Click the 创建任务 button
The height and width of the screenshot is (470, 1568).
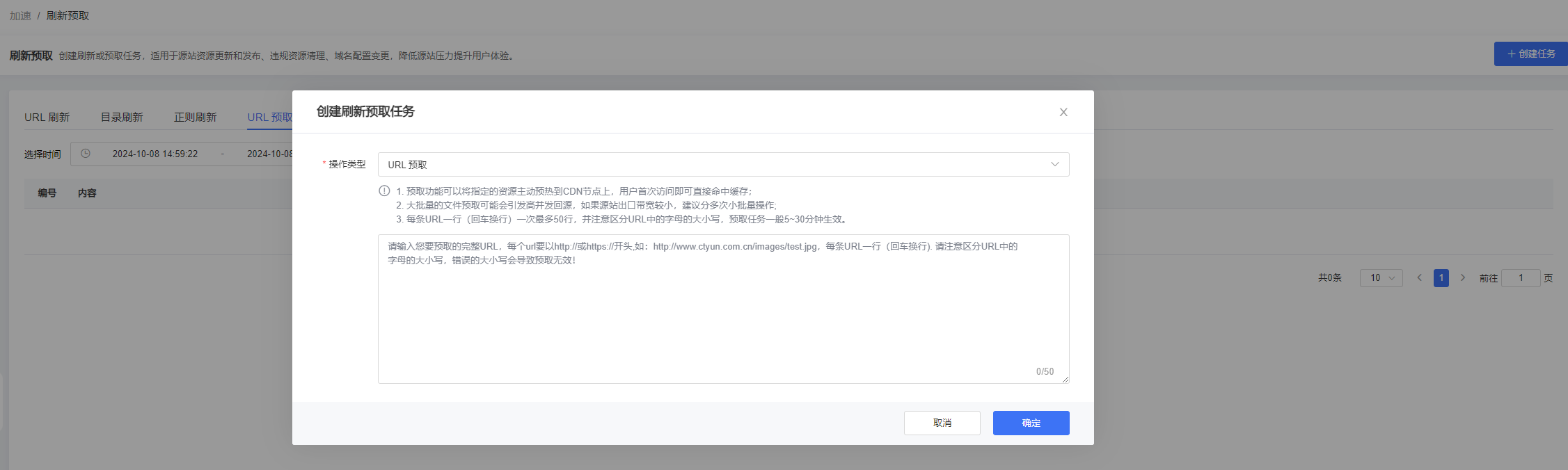pos(1530,54)
